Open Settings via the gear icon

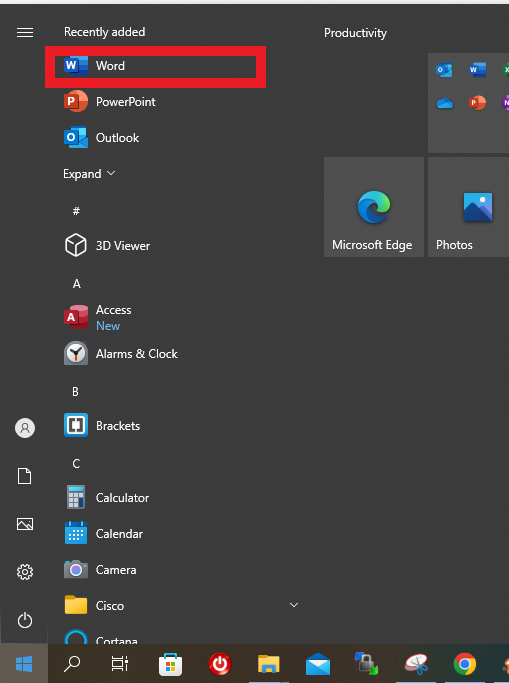(25, 572)
